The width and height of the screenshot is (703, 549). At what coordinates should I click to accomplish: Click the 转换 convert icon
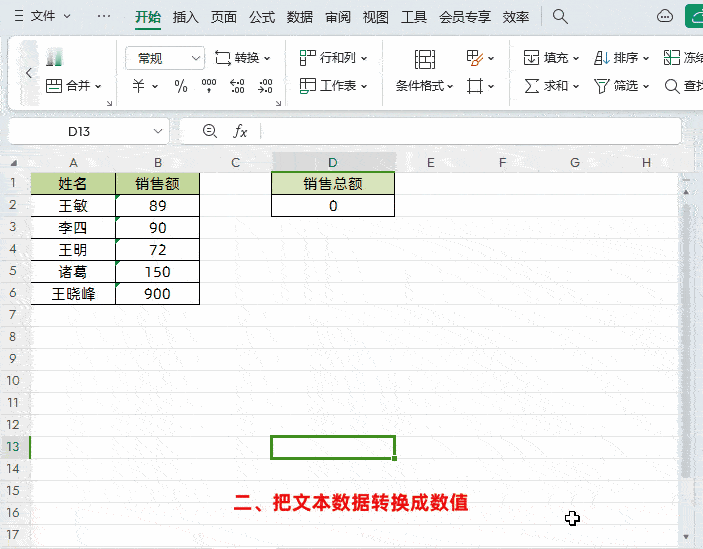(223, 58)
